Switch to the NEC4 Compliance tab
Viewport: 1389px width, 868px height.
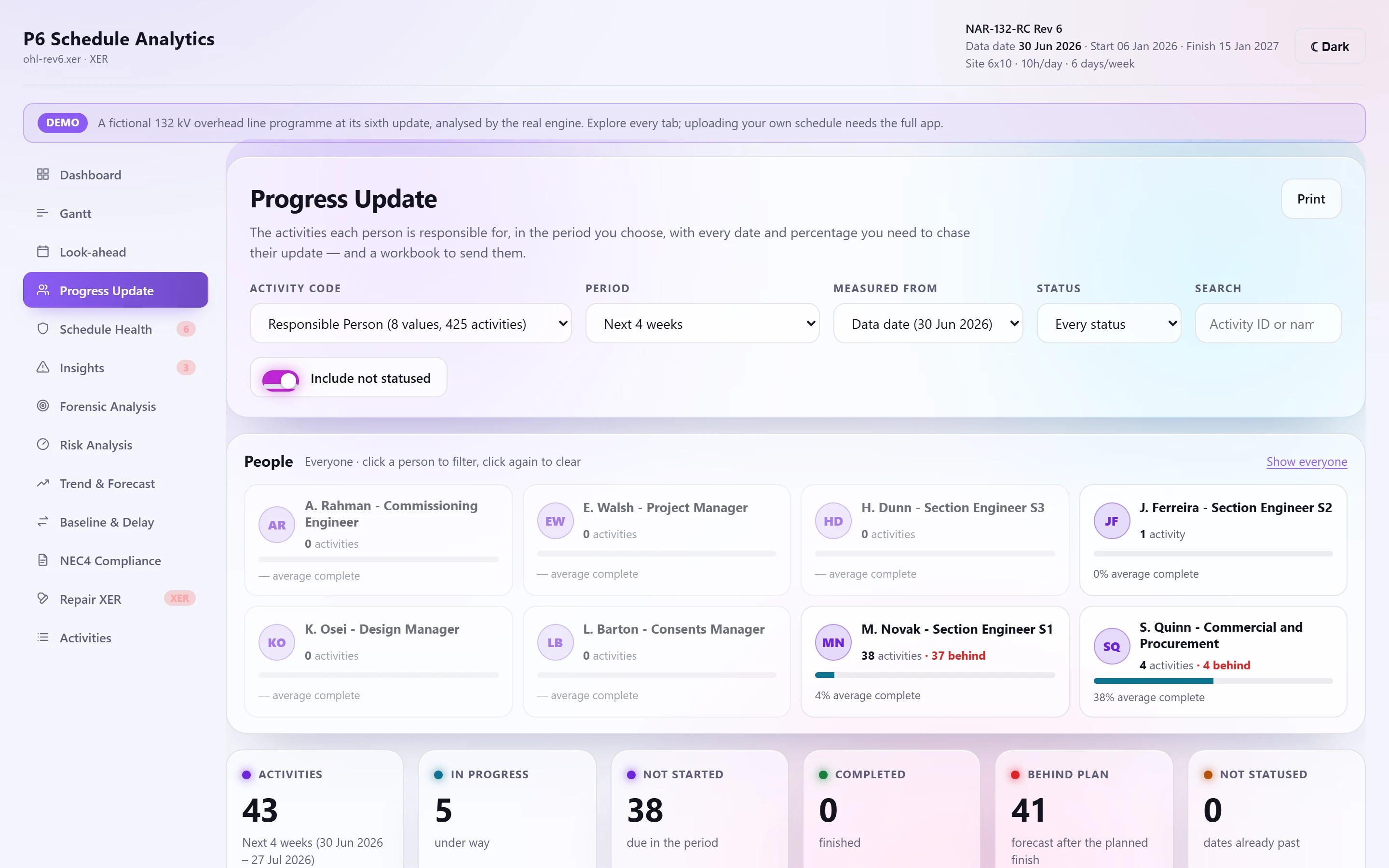click(115, 560)
